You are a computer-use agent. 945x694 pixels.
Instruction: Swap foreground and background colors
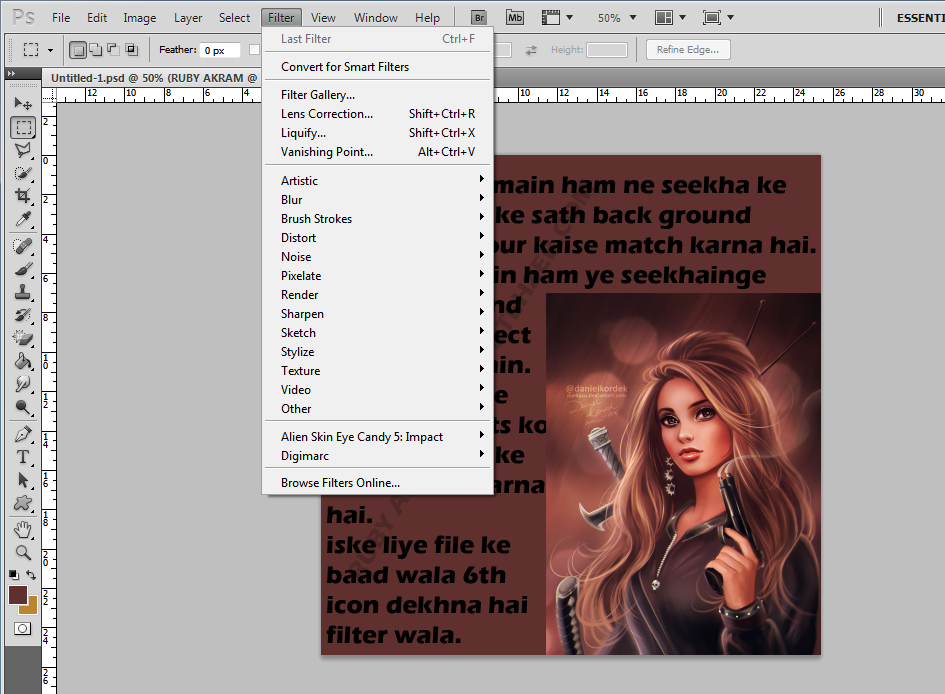click(31, 575)
